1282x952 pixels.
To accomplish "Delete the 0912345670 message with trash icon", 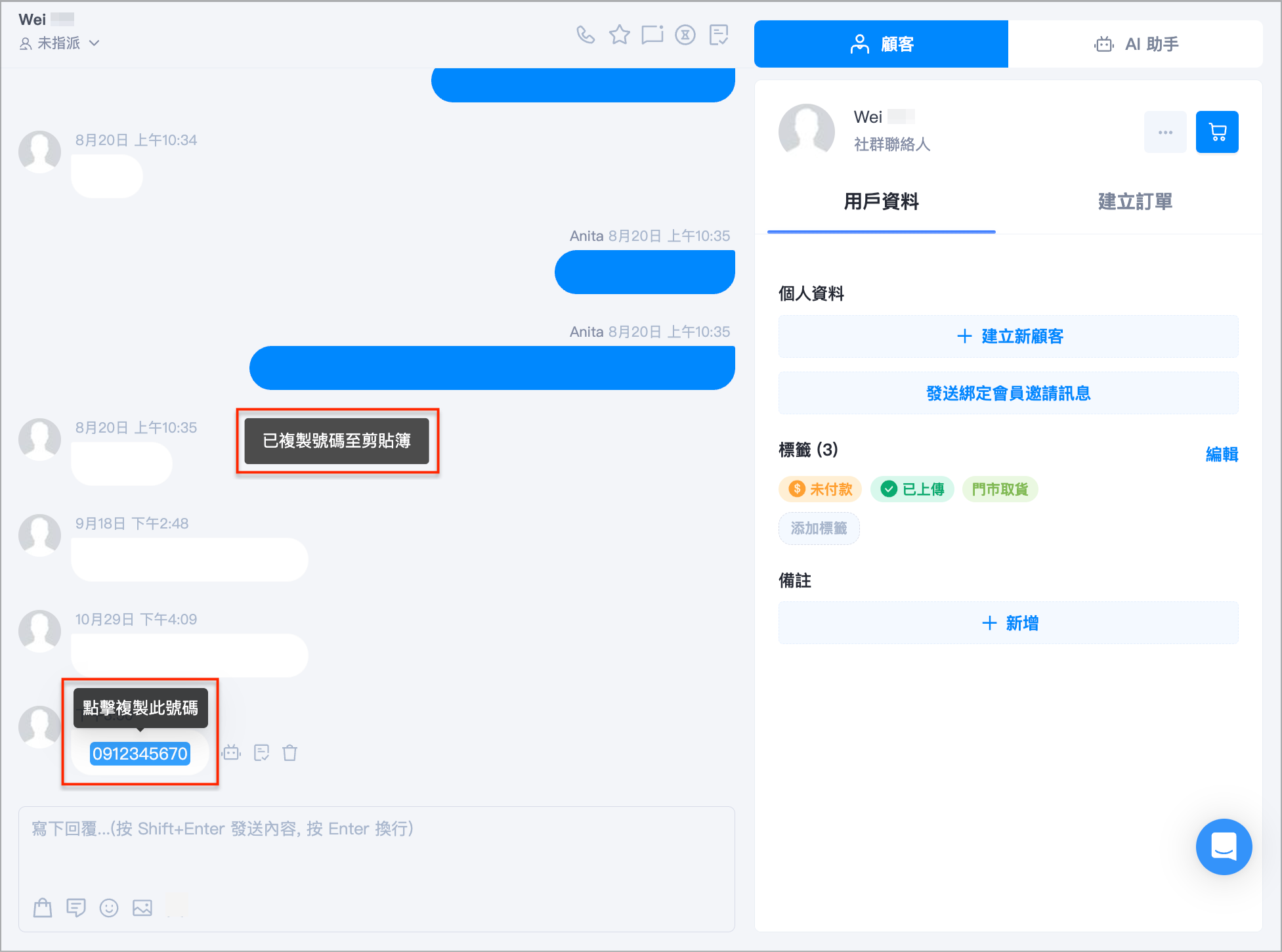I will click(x=290, y=752).
